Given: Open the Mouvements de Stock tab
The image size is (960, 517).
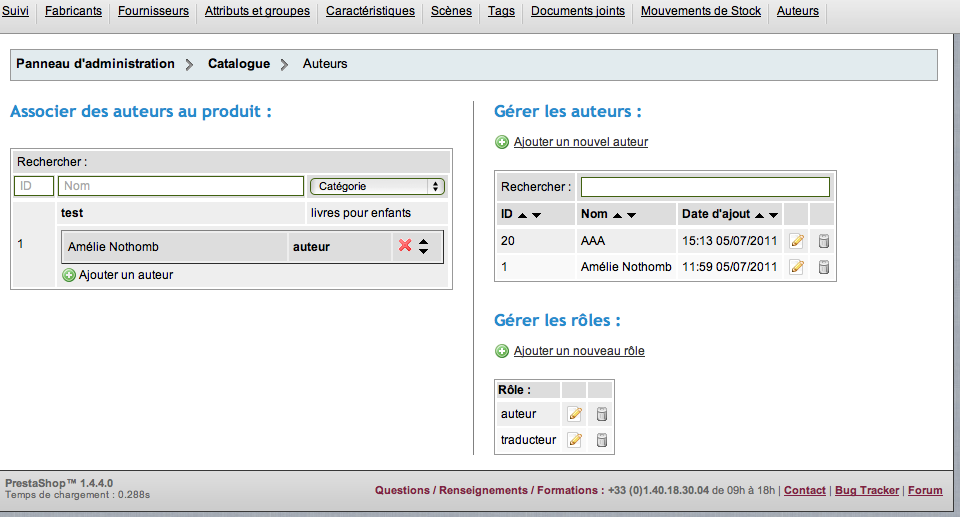Looking at the screenshot, I should pos(701,11).
